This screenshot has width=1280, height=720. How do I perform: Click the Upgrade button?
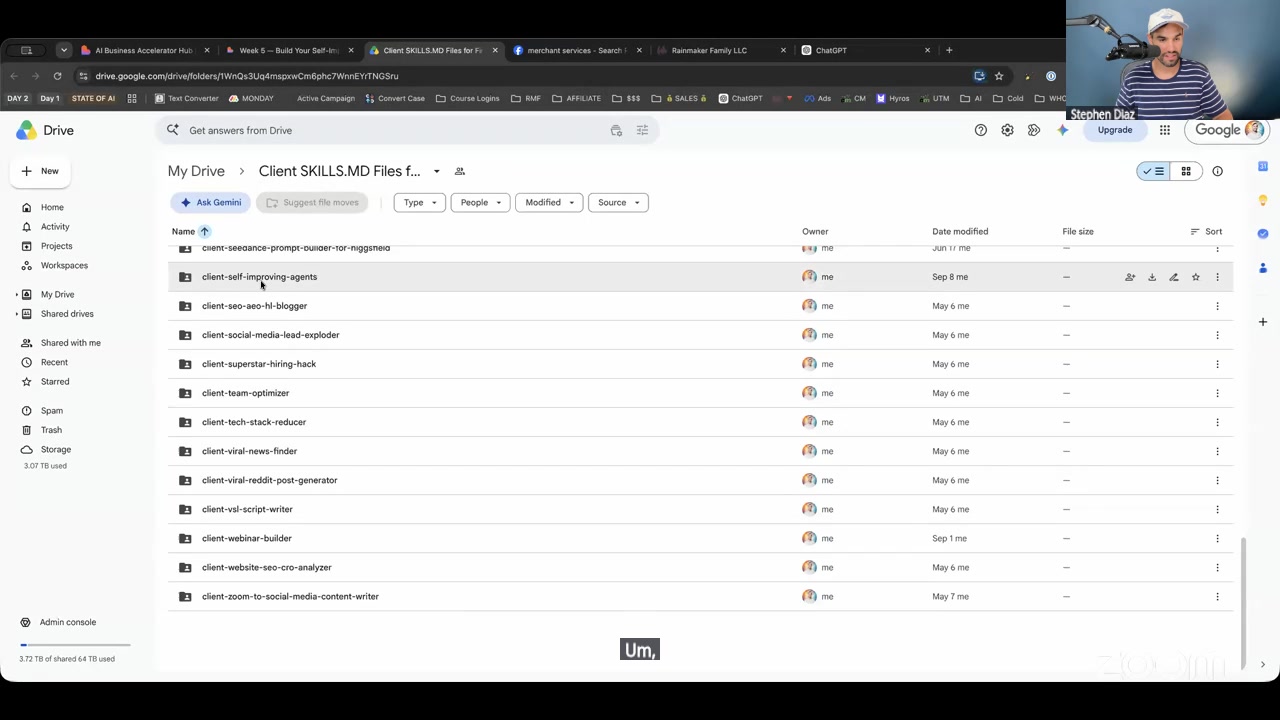coord(1115,130)
